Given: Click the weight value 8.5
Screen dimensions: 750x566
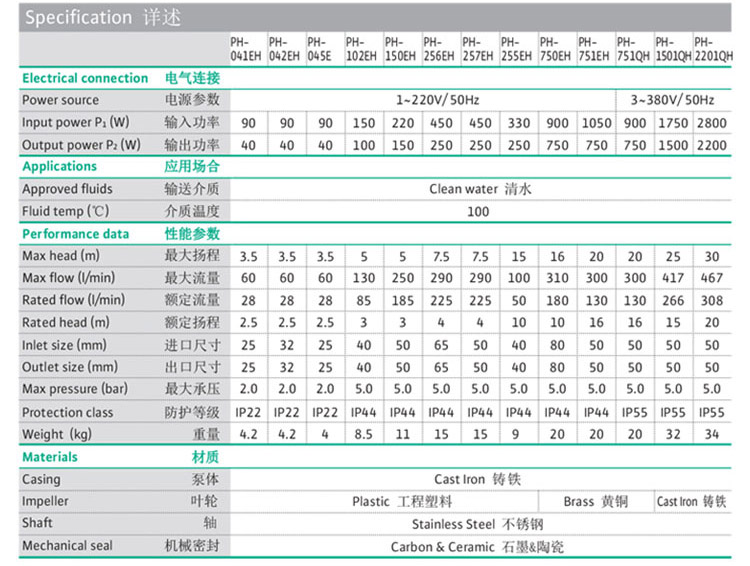Looking at the screenshot, I should coord(364,434).
